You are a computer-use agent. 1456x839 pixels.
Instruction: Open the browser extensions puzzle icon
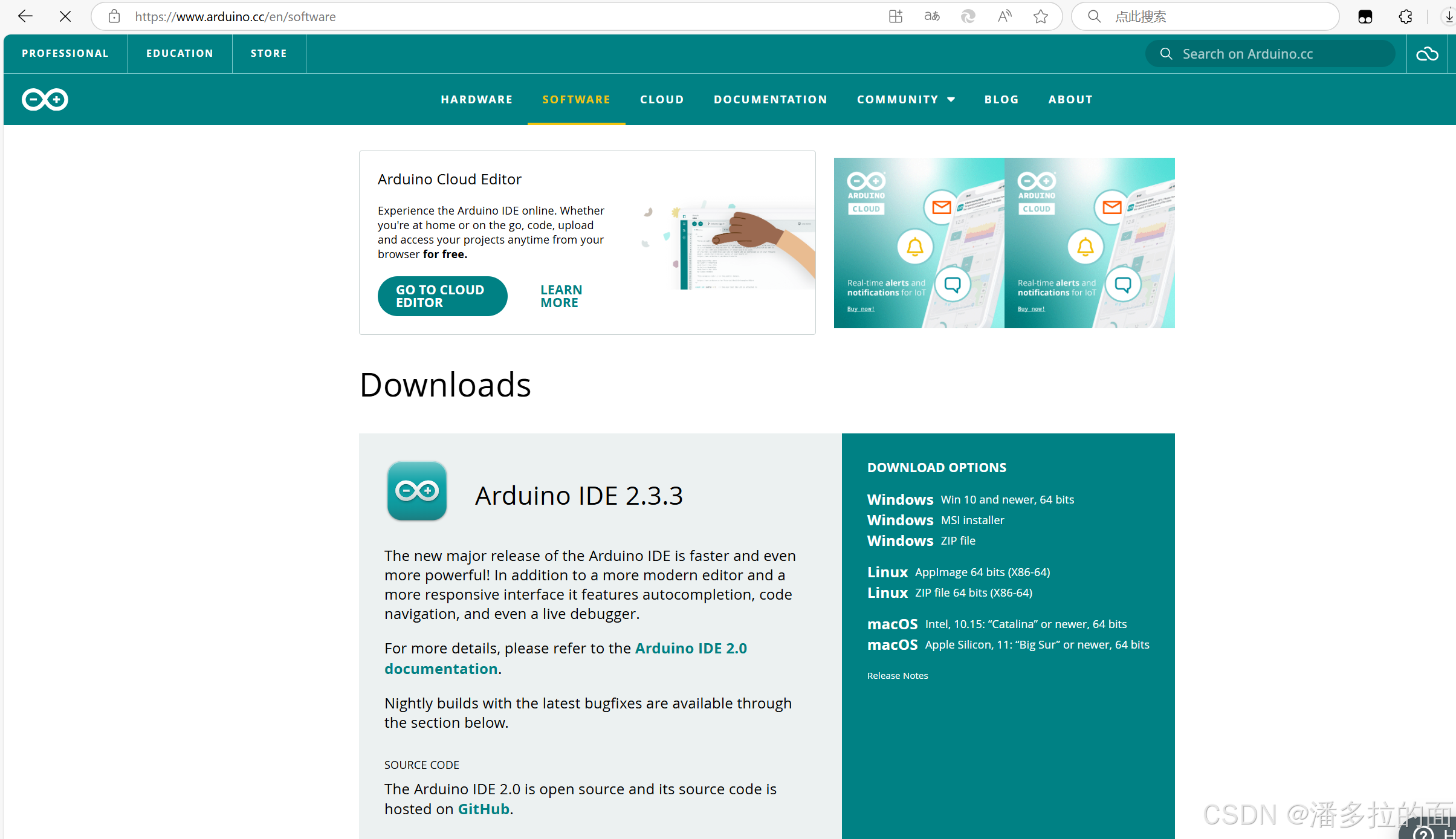click(1405, 16)
